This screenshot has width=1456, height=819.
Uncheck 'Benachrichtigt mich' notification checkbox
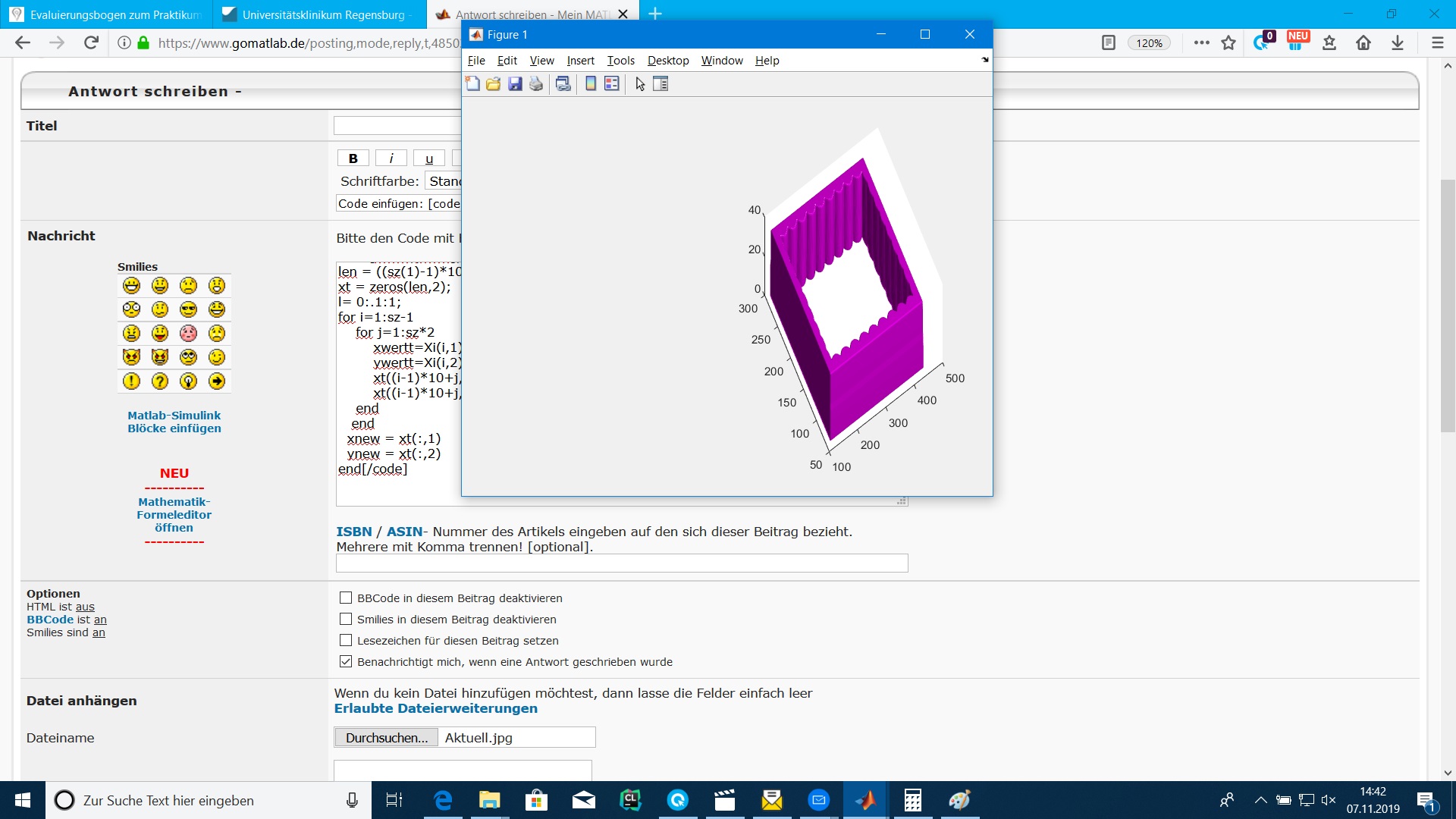point(346,662)
